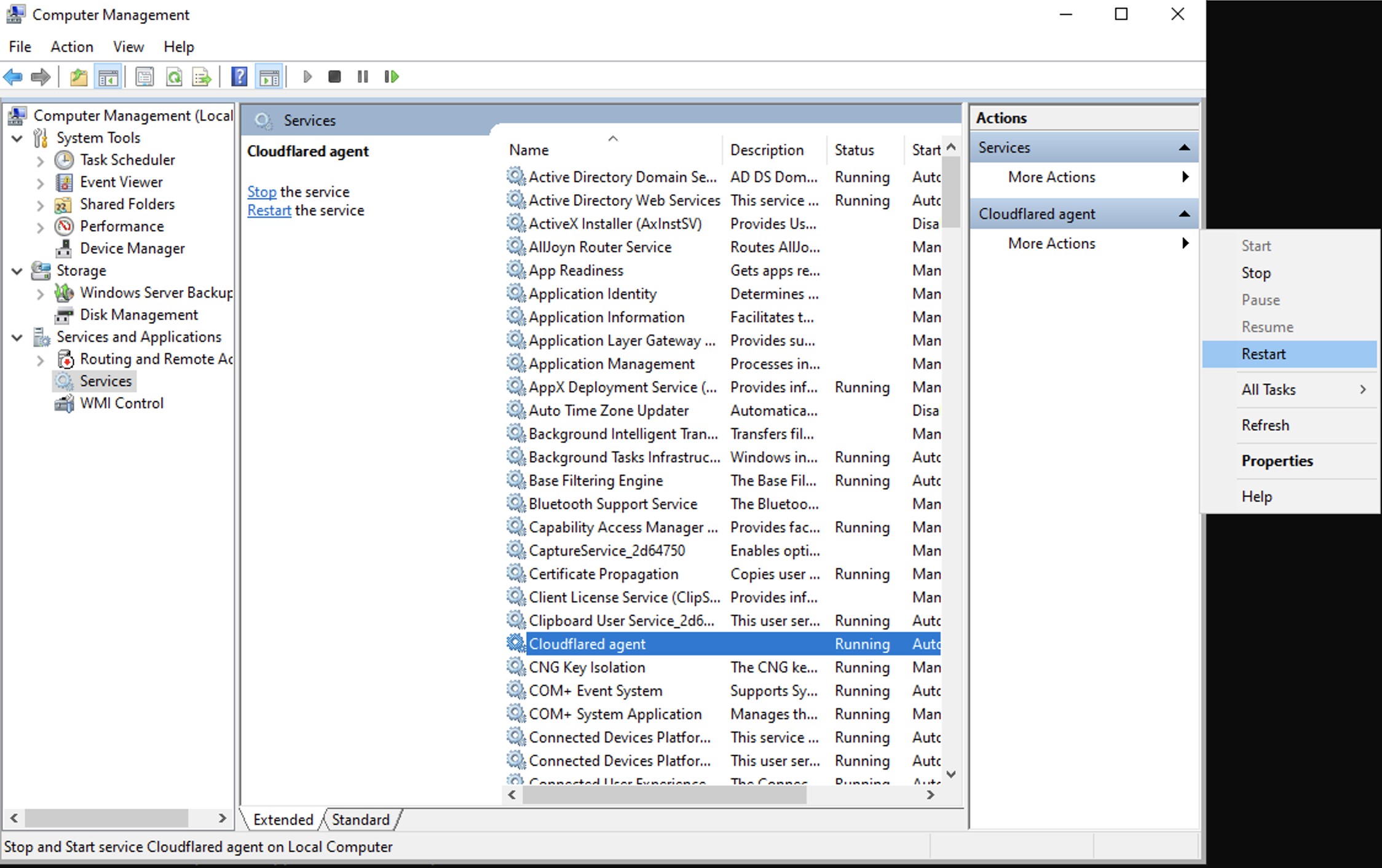Stop the selected service using toolbar icon
The width and height of the screenshot is (1382, 868).
click(x=334, y=76)
